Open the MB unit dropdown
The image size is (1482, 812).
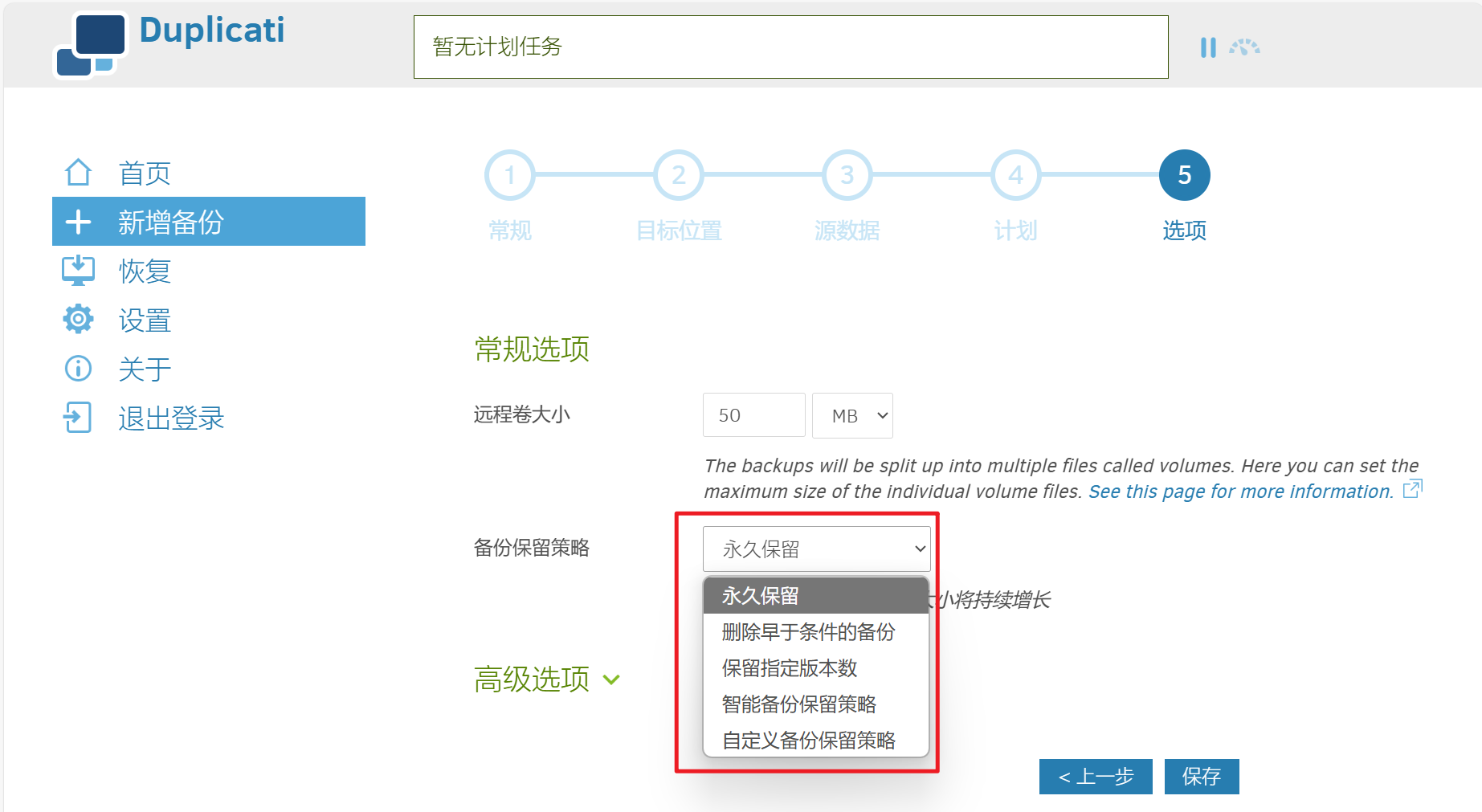[x=851, y=415]
